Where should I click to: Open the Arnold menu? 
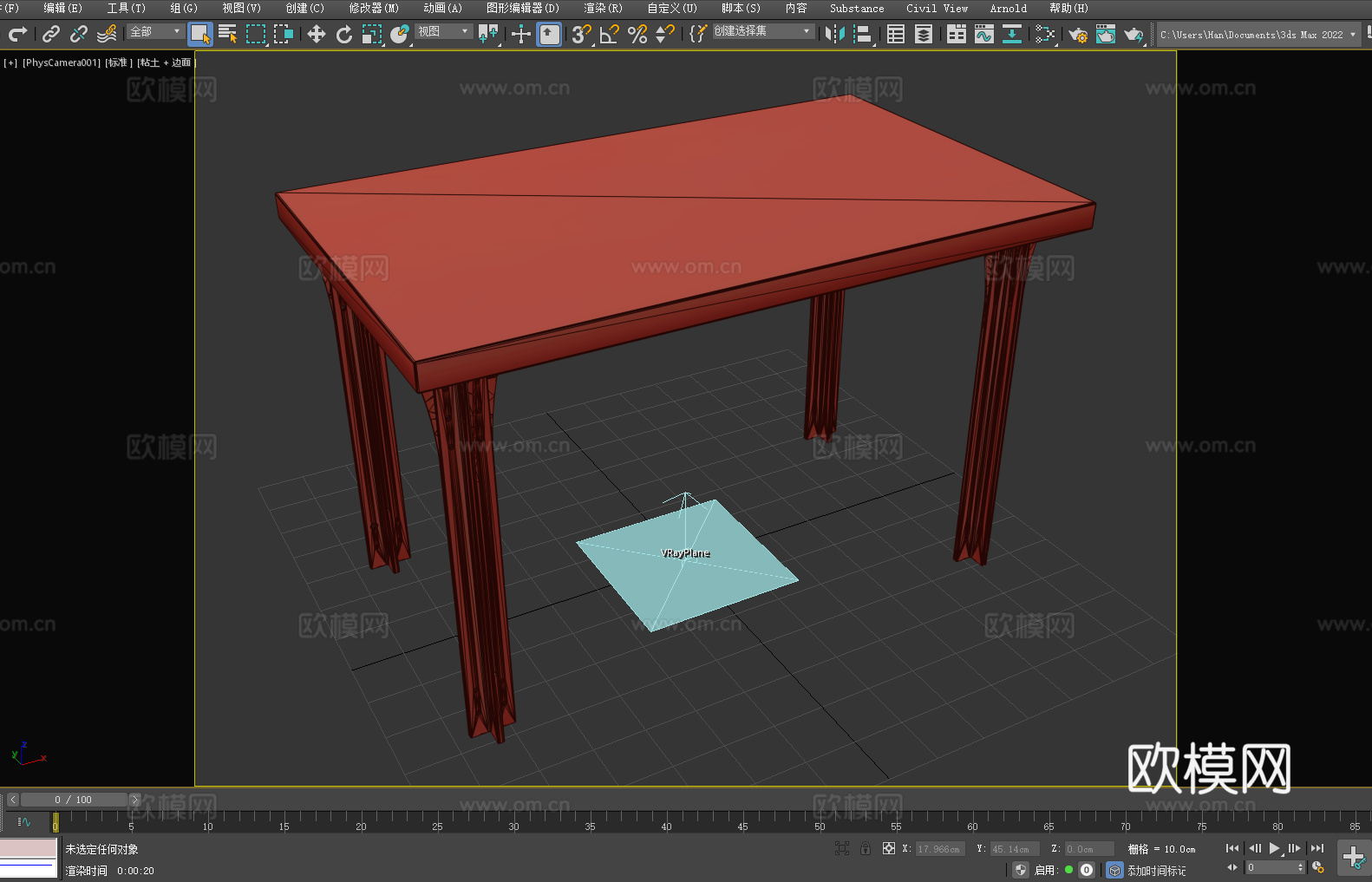(x=1009, y=8)
